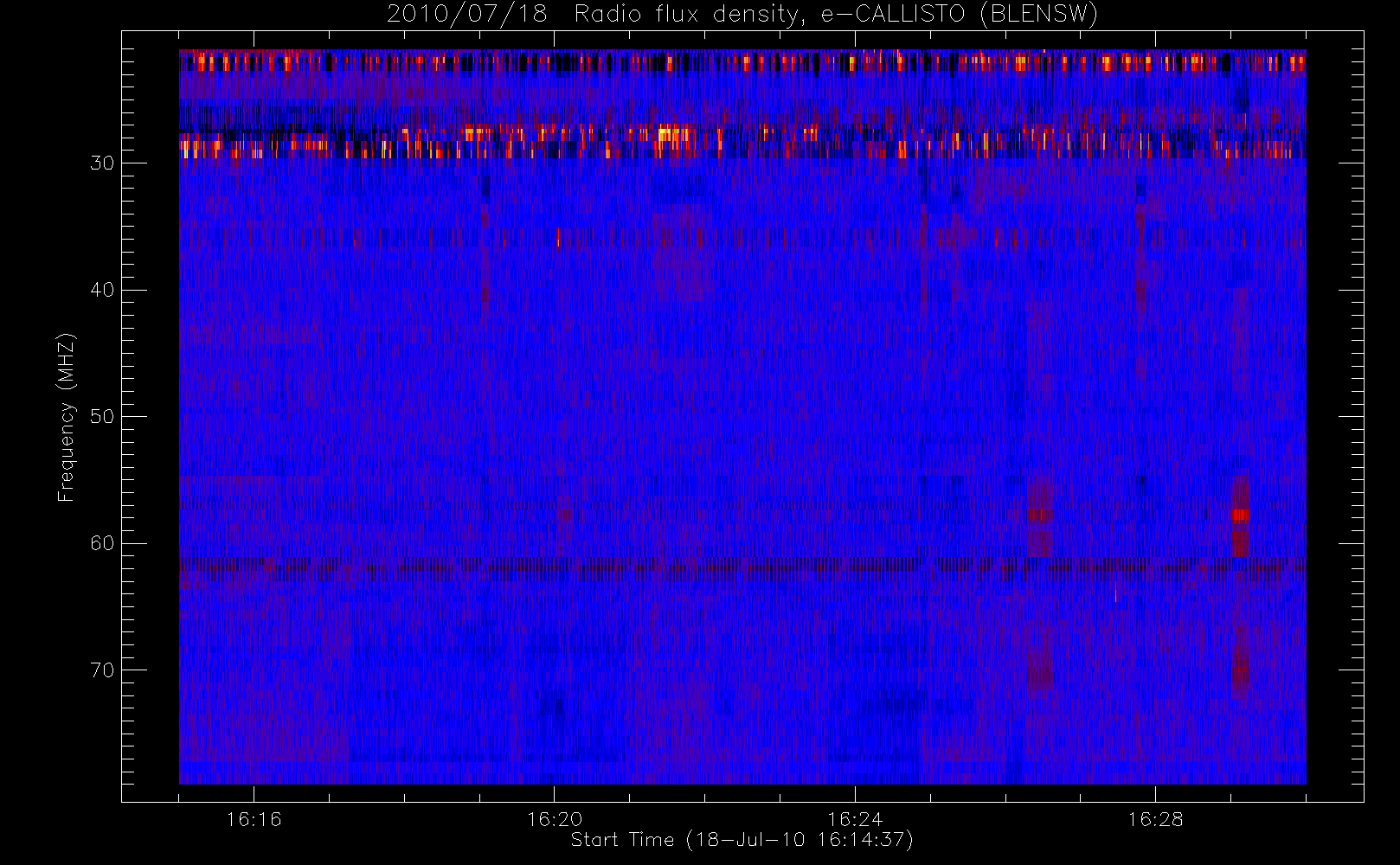Click the "40" frequency tick label
Screen dimensions: 1400x865
click(x=102, y=290)
